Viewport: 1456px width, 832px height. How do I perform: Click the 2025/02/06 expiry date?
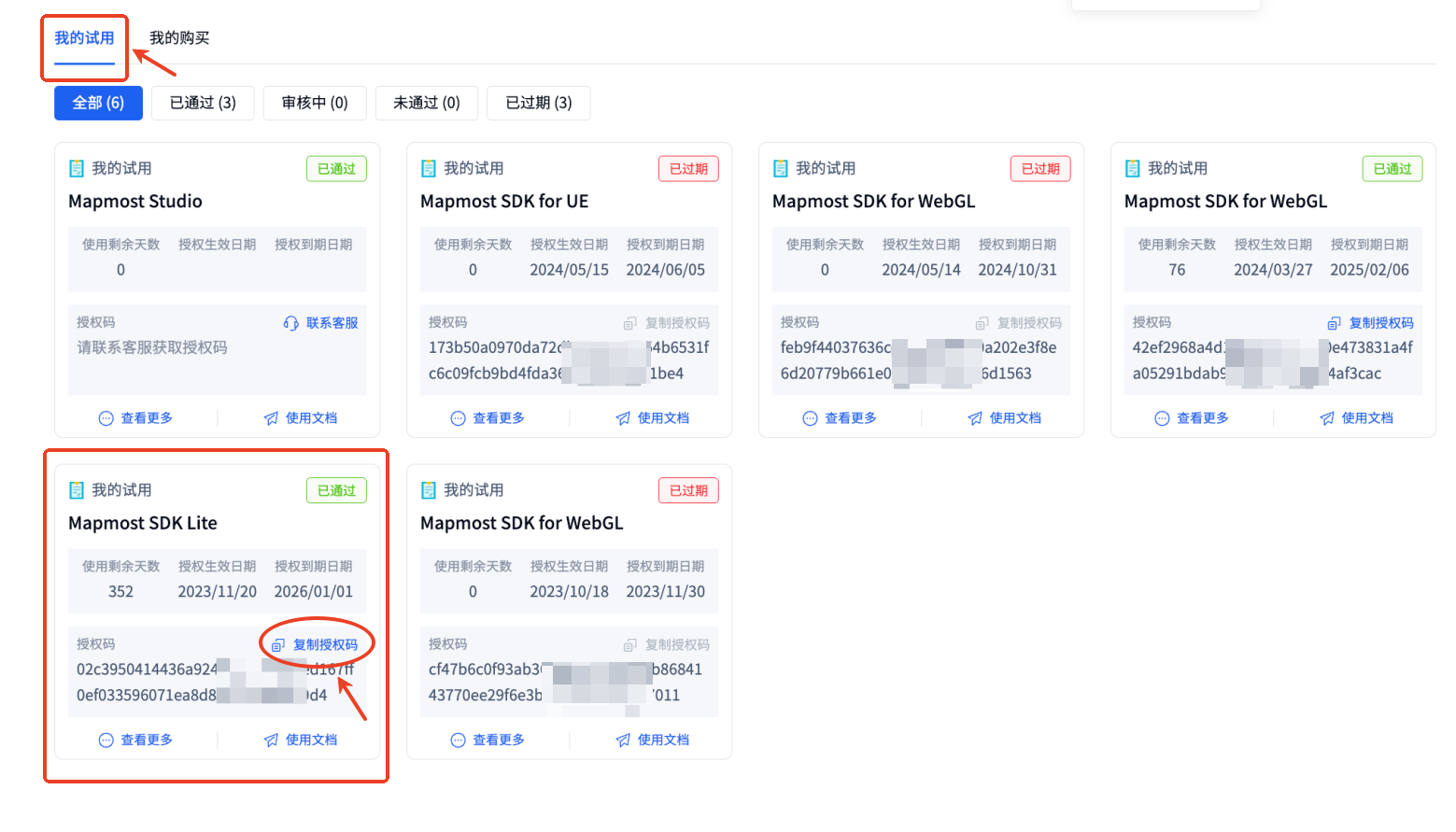pos(1370,270)
